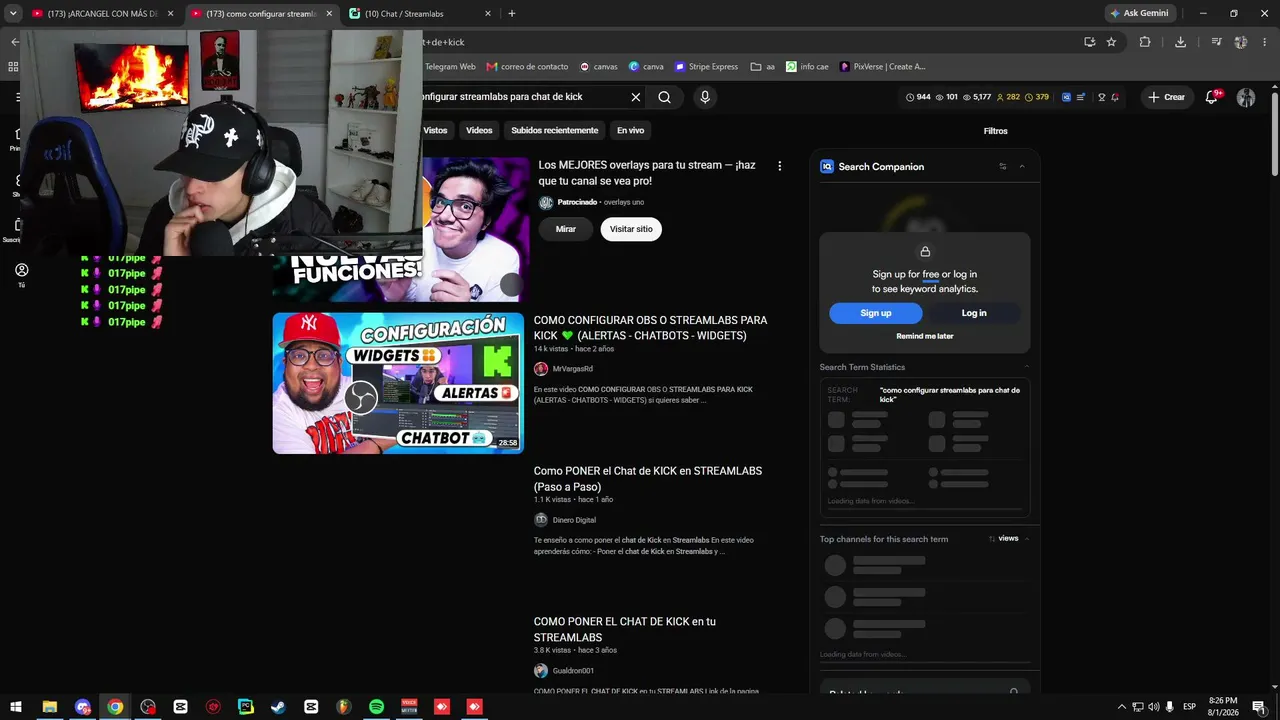Click the Ask Gemini button
The width and height of the screenshot is (1280, 720).
(x=1139, y=13)
